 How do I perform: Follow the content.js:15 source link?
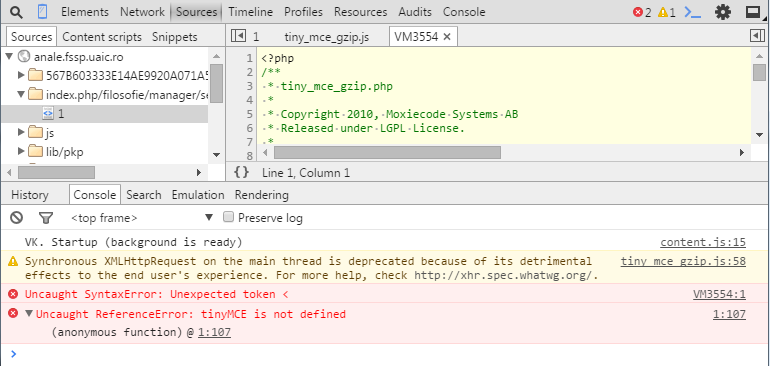(703, 242)
